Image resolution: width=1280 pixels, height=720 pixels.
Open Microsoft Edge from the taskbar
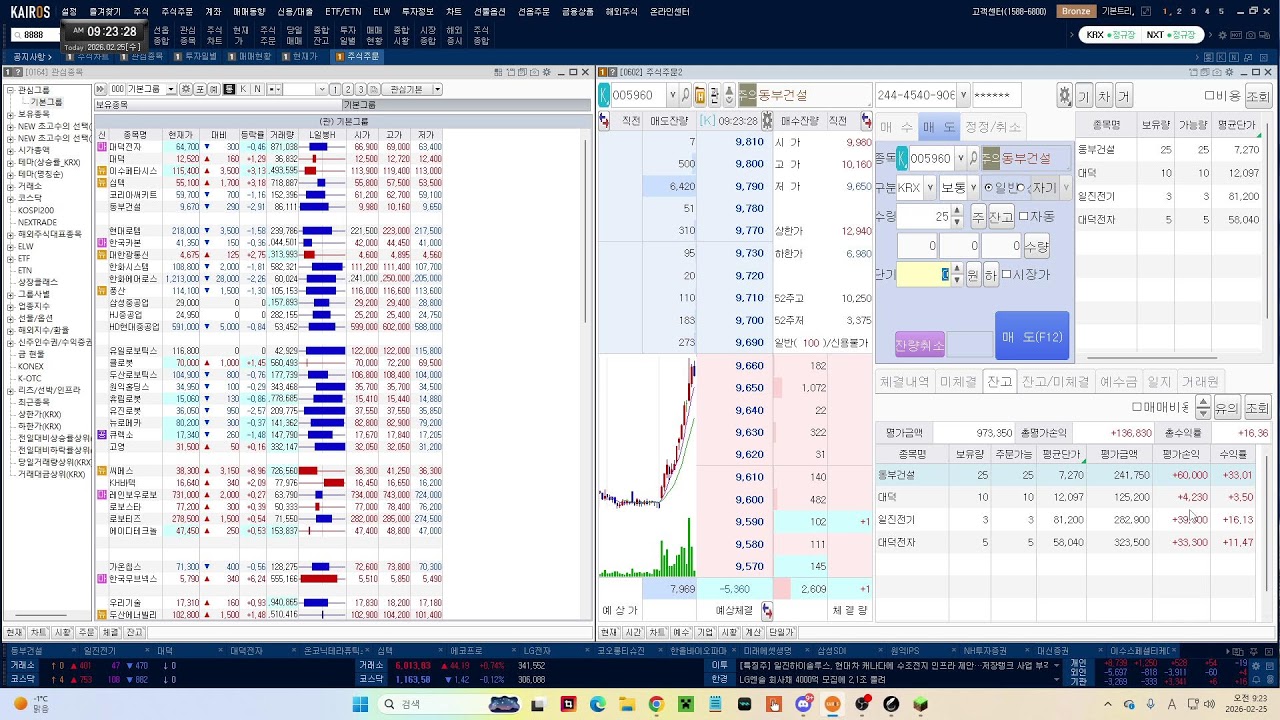(598, 704)
